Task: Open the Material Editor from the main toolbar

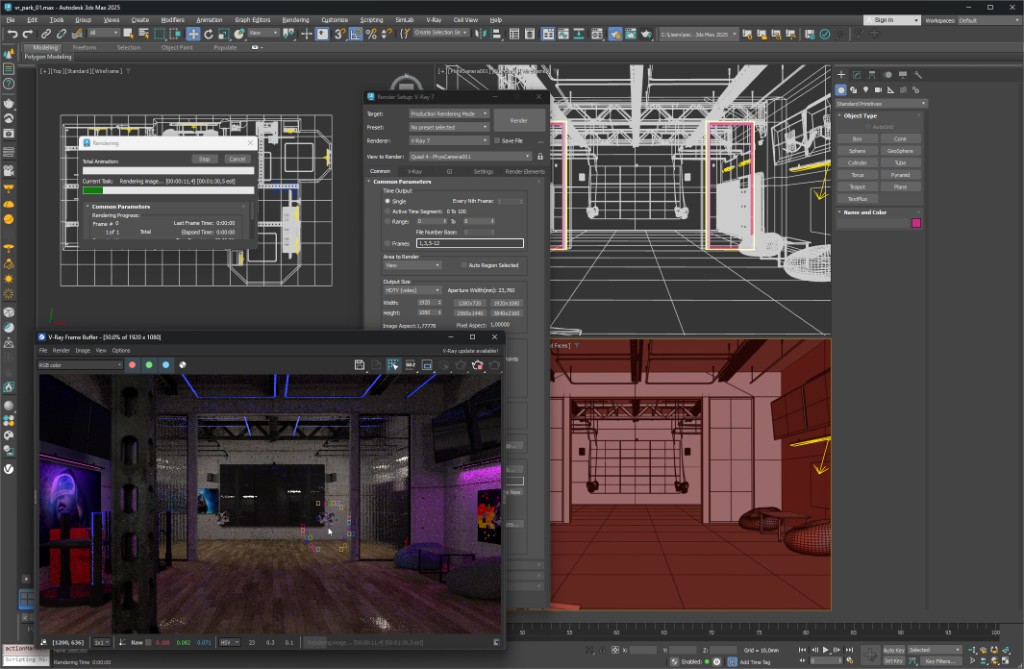Action: [x=548, y=34]
